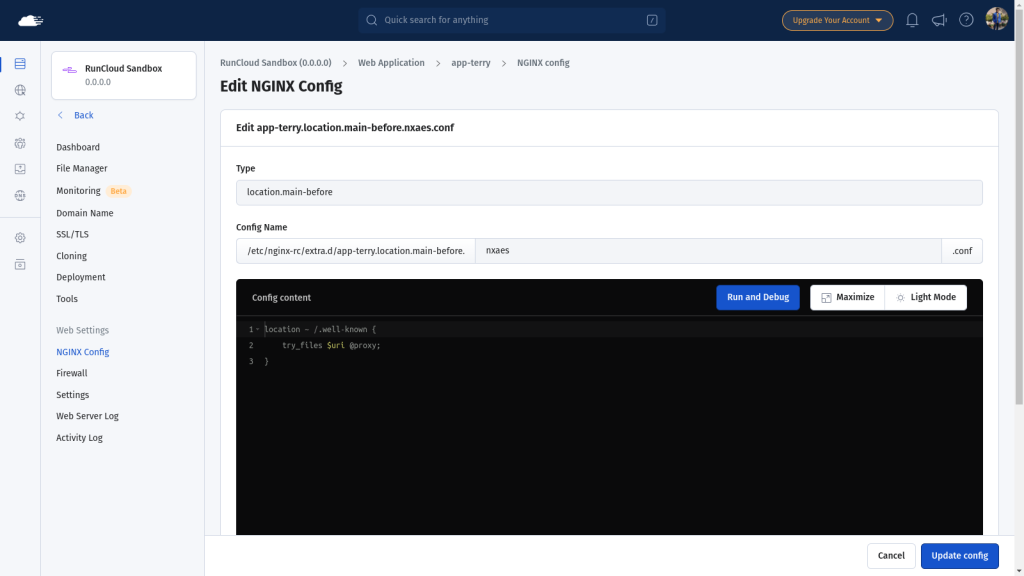Open the announcements megaphone icon
This screenshot has height=576, width=1024.
[939, 20]
